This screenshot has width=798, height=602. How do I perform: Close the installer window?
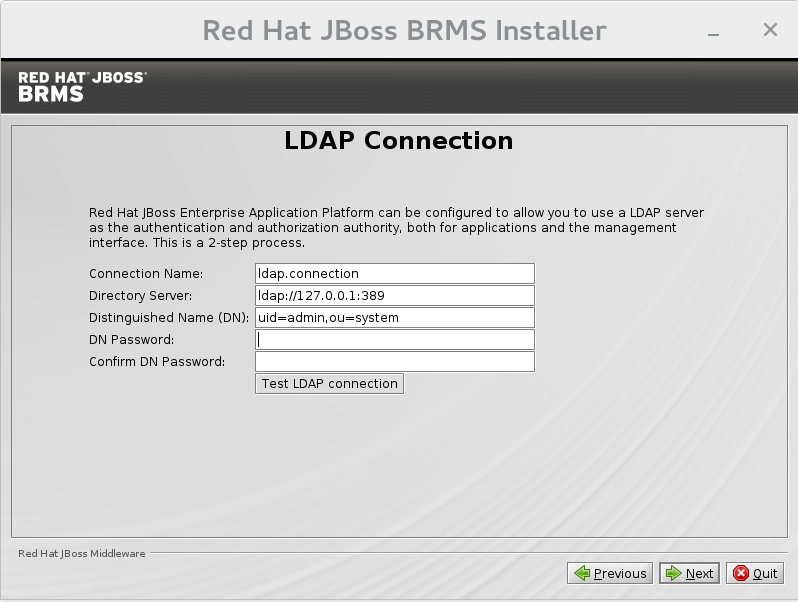click(x=771, y=30)
